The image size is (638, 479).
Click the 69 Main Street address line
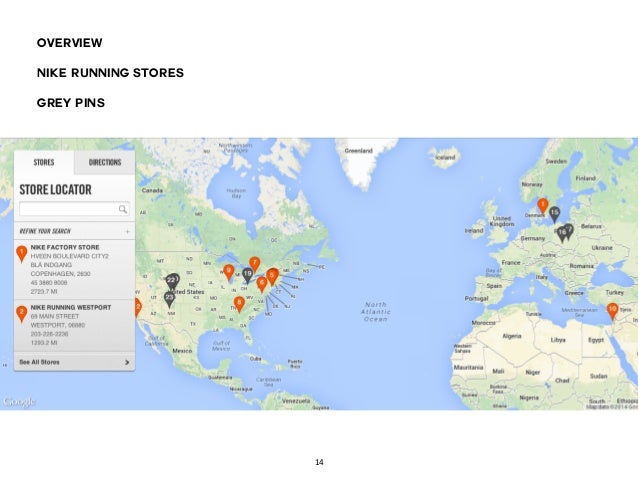(x=55, y=316)
